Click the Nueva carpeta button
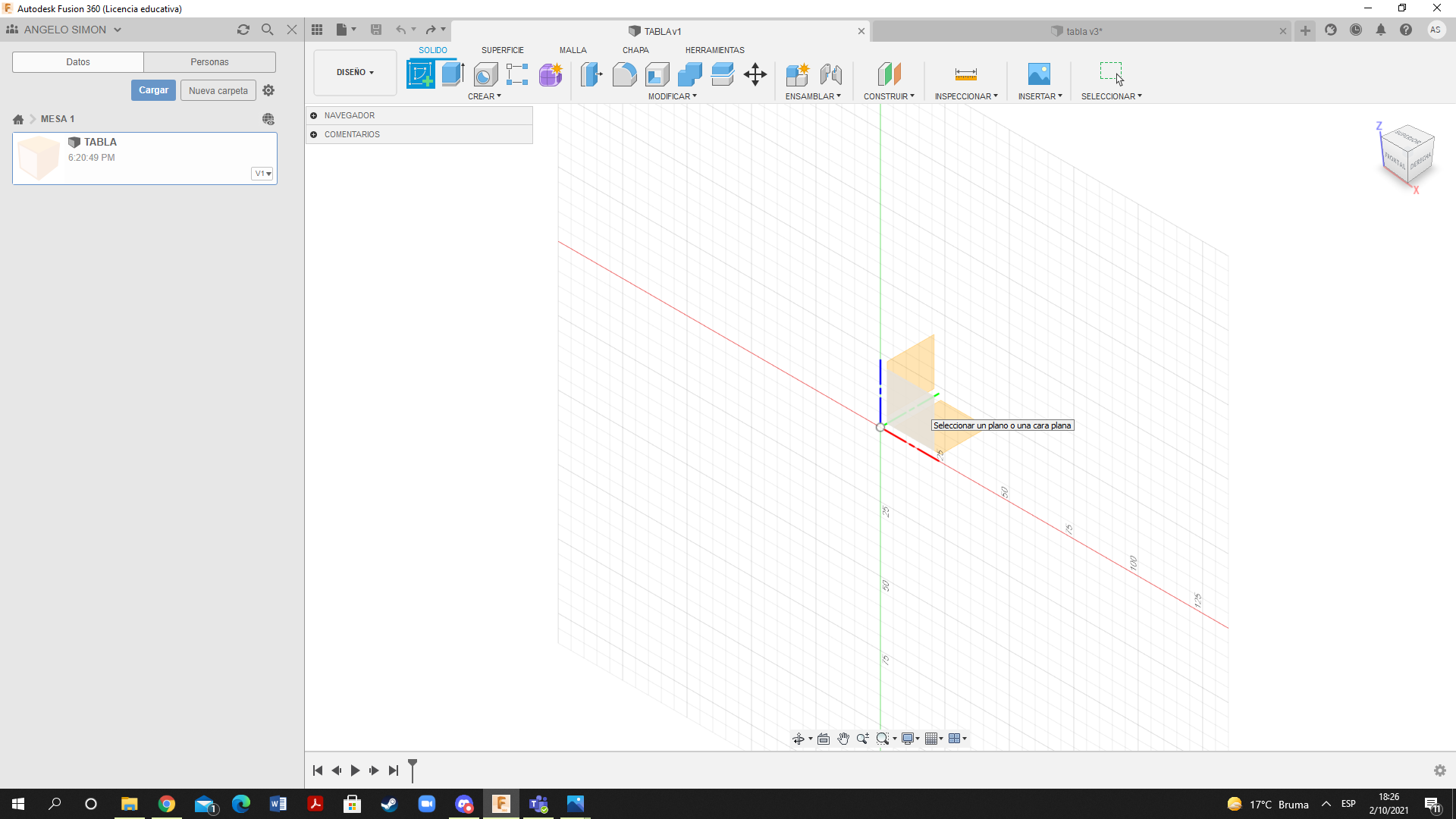The height and width of the screenshot is (819, 1456). coord(218,90)
